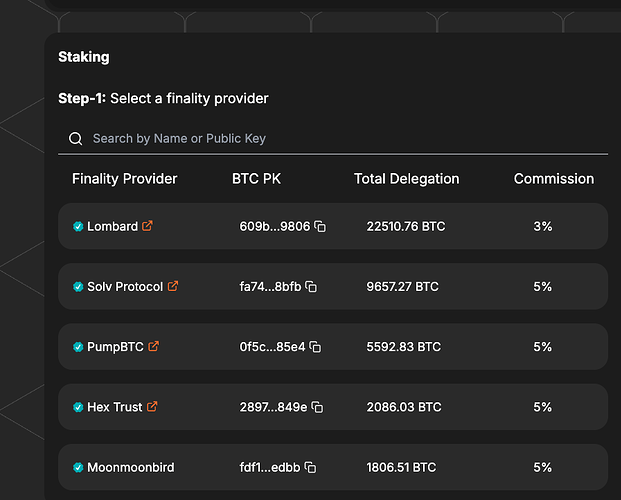The image size is (621, 500).
Task: Copy Moonmoonbird's BTC public key
Action: tap(310, 467)
